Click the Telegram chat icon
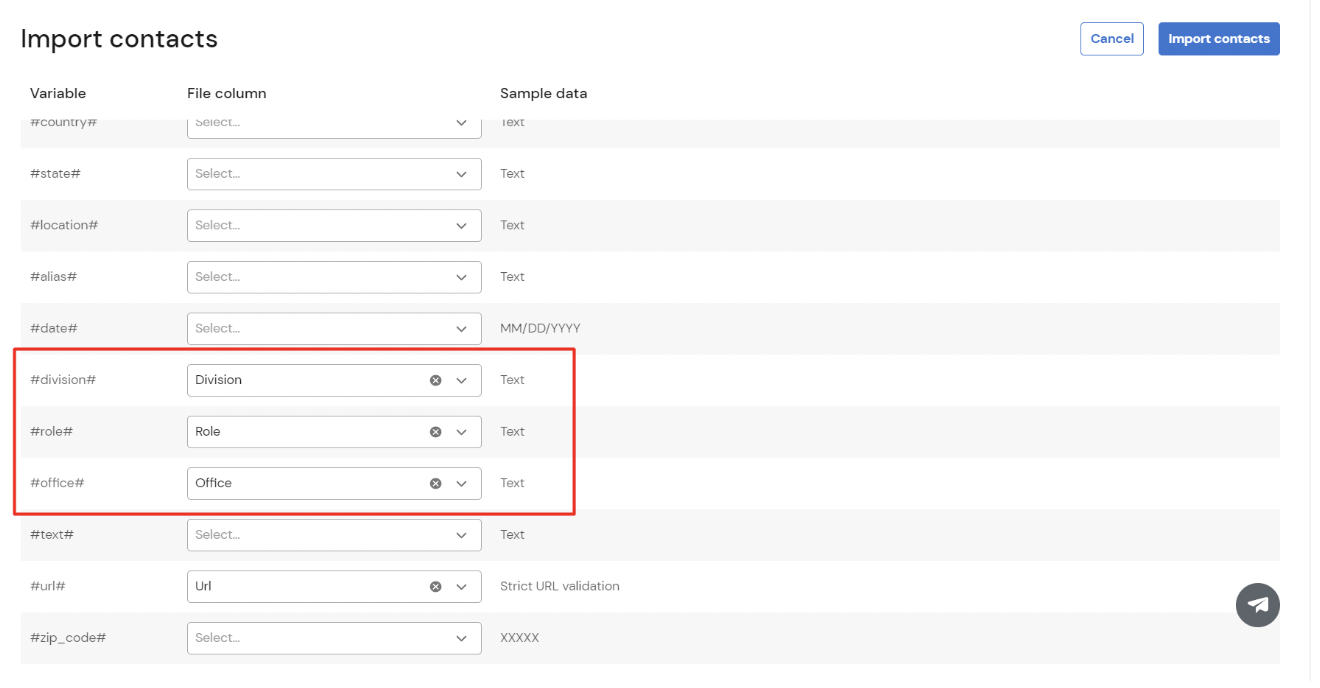This screenshot has height=688, width=1320. pyautogui.click(x=1258, y=605)
